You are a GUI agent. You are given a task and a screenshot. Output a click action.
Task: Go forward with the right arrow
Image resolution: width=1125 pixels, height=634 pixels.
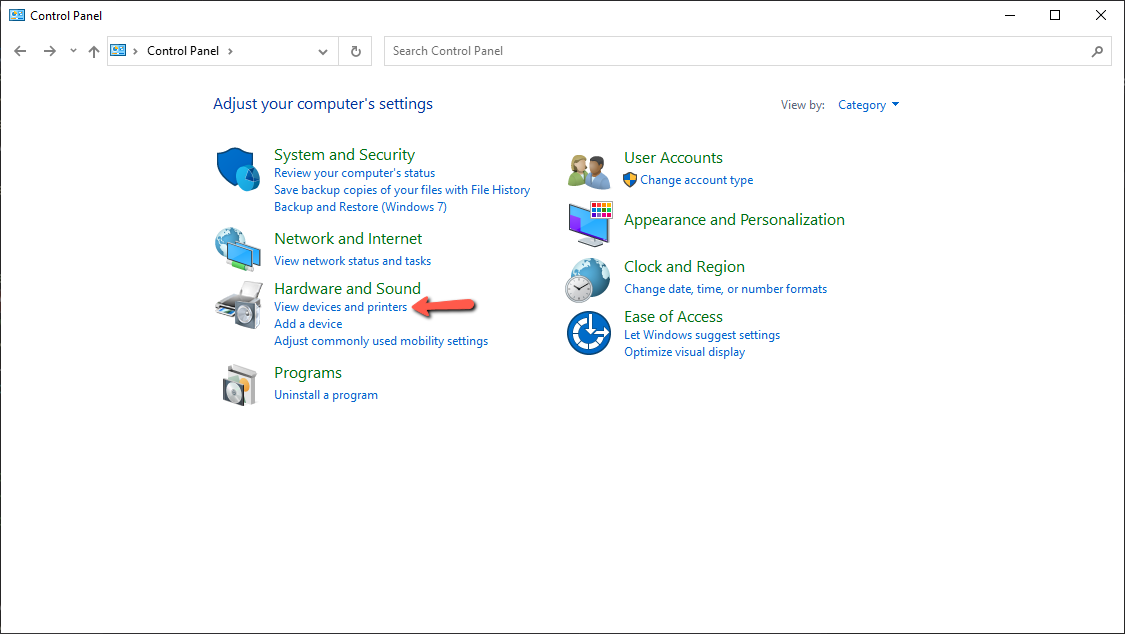coord(49,51)
